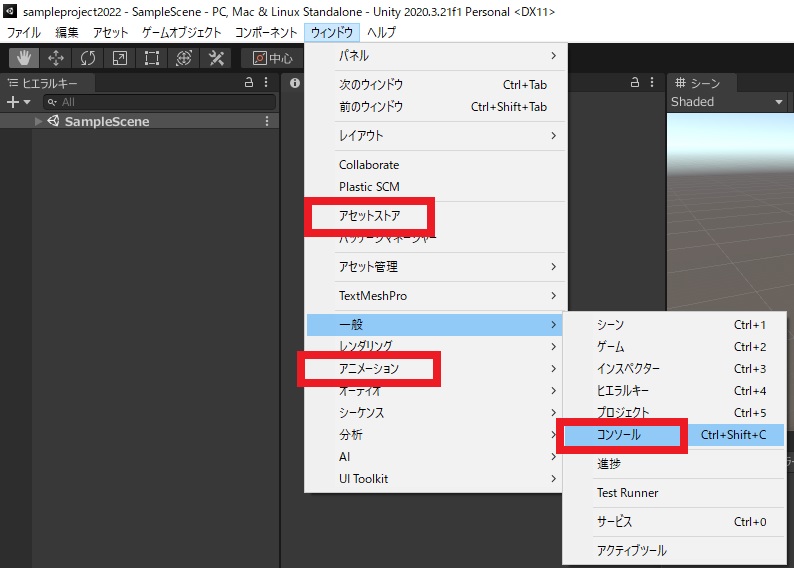Select the combined Transform tool
Image resolution: width=794 pixels, height=568 pixels.
point(183,58)
